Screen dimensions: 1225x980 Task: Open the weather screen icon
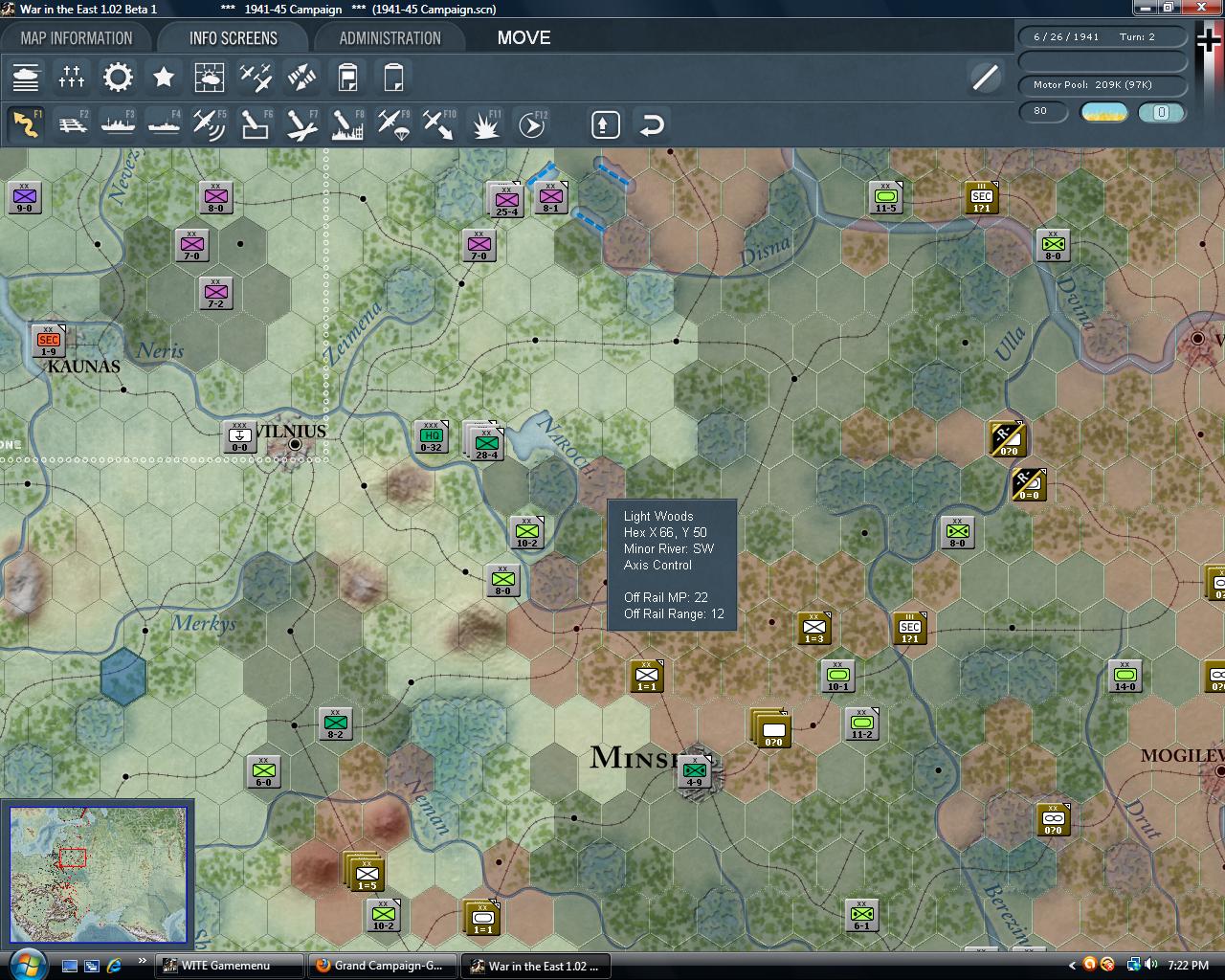coord(210,77)
